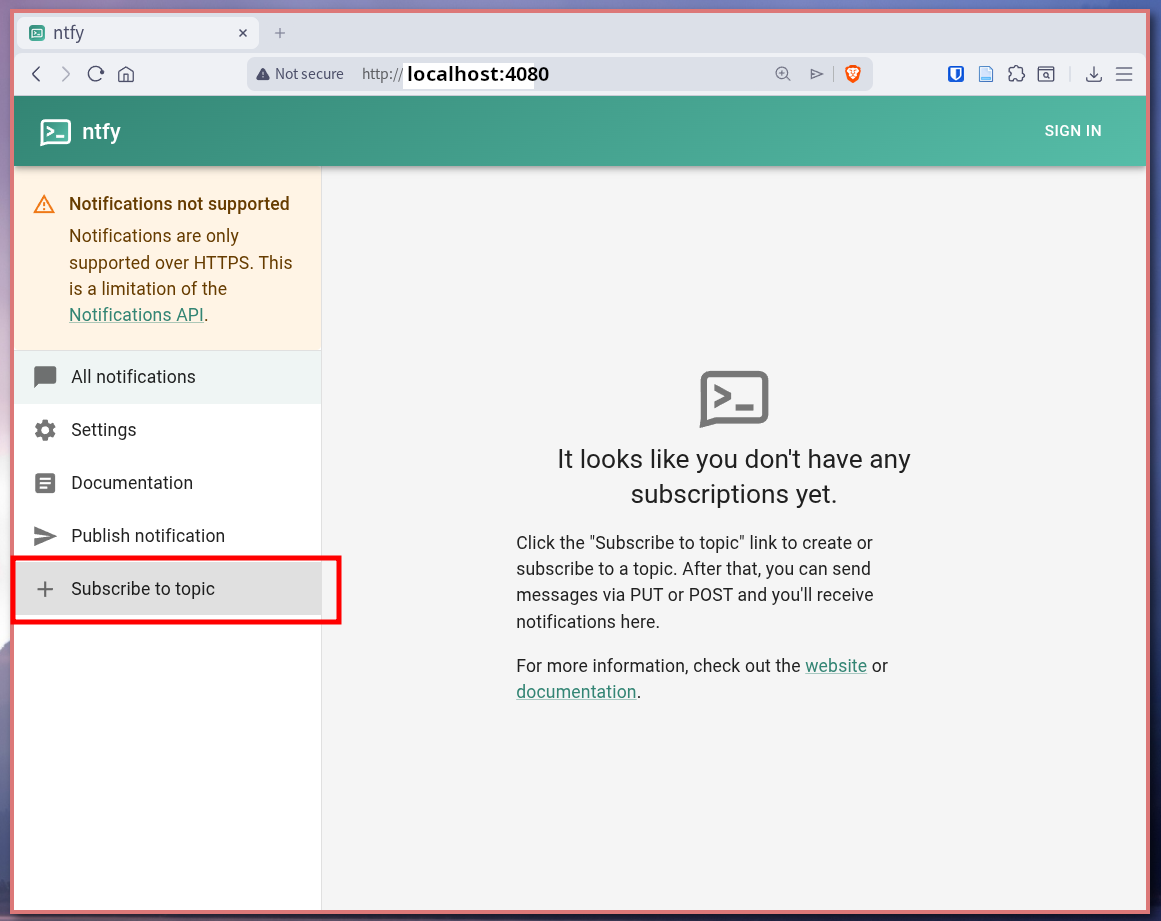Click the paper plane Publish icon
The width and height of the screenshot is (1161, 921).
(45, 536)
